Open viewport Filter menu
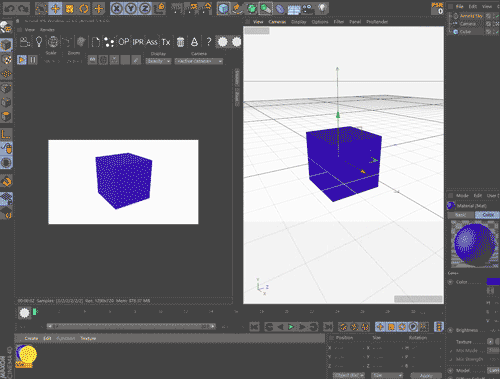The height and width of the screenshot is (379, 500). point(339,22)
